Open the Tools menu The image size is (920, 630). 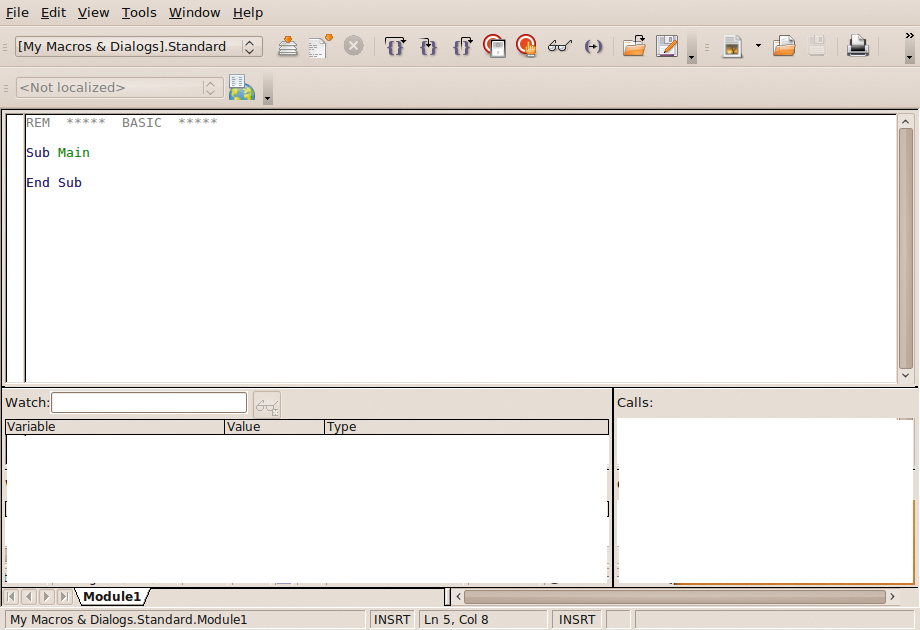[x=139, y=12]
